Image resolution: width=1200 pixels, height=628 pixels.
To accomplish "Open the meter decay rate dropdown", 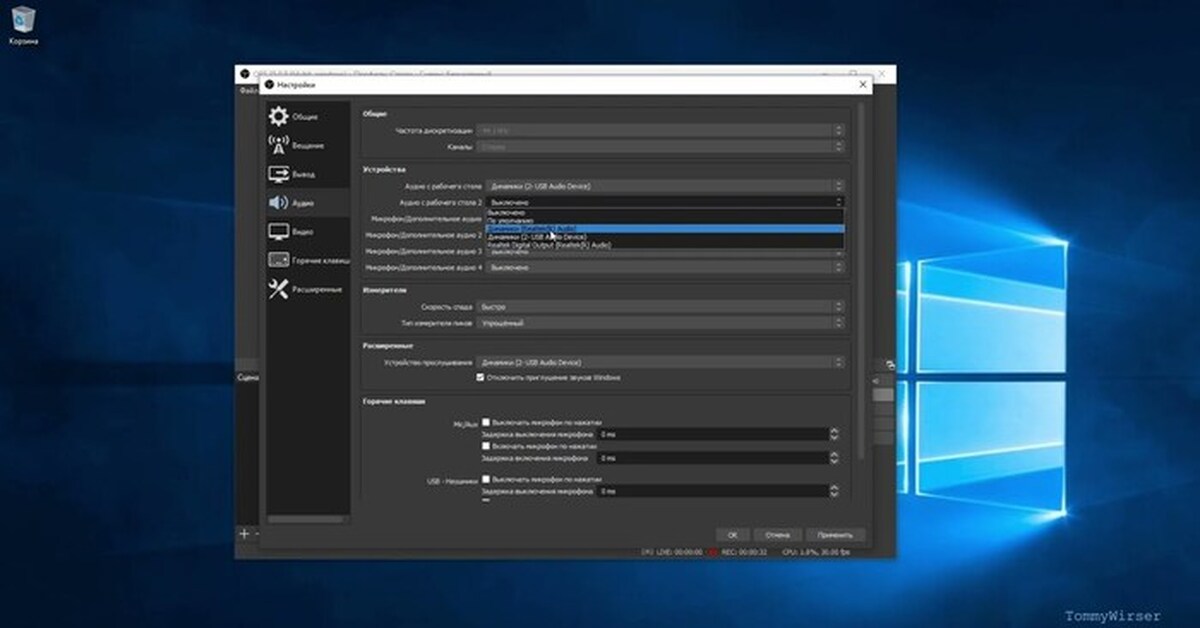I will pyautogui.click(x=664, y=307).
